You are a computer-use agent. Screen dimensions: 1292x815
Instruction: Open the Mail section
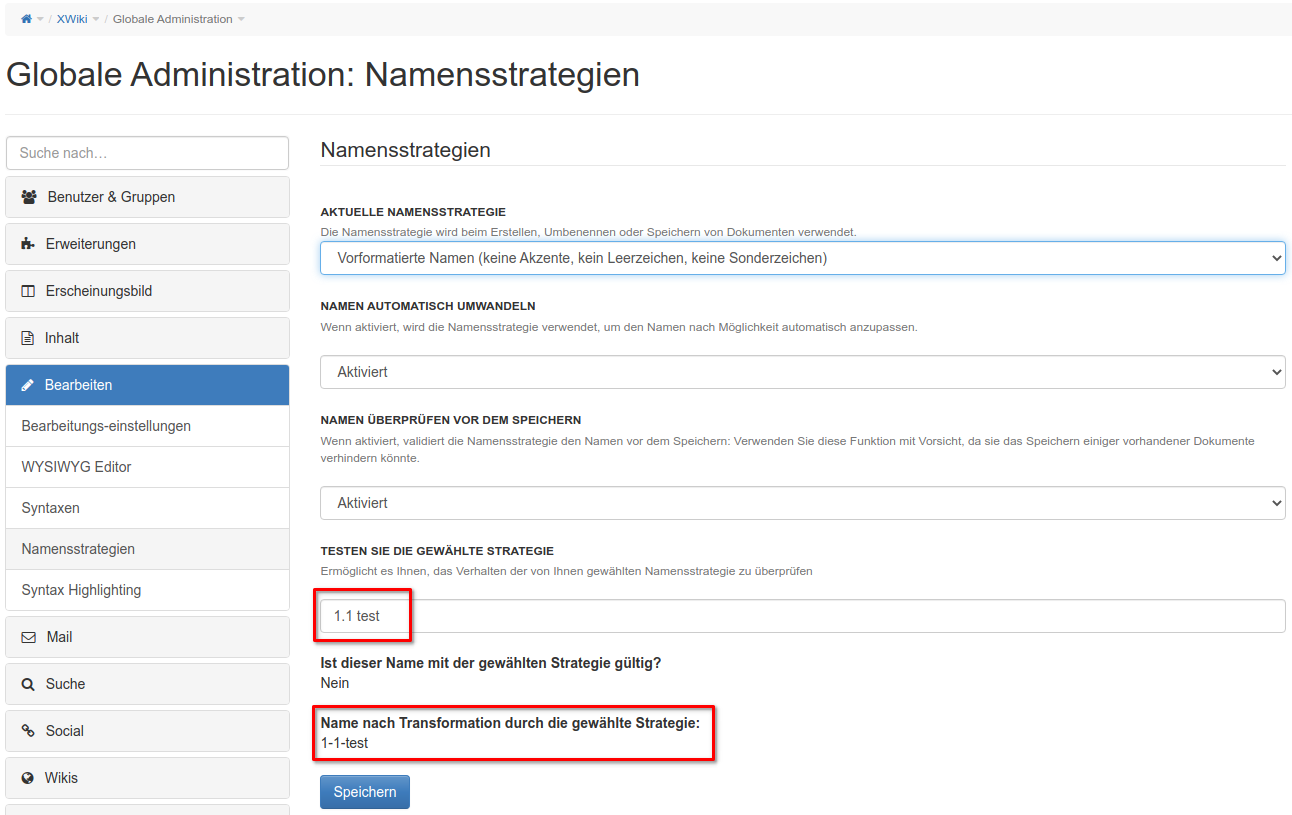click(147, 637)
